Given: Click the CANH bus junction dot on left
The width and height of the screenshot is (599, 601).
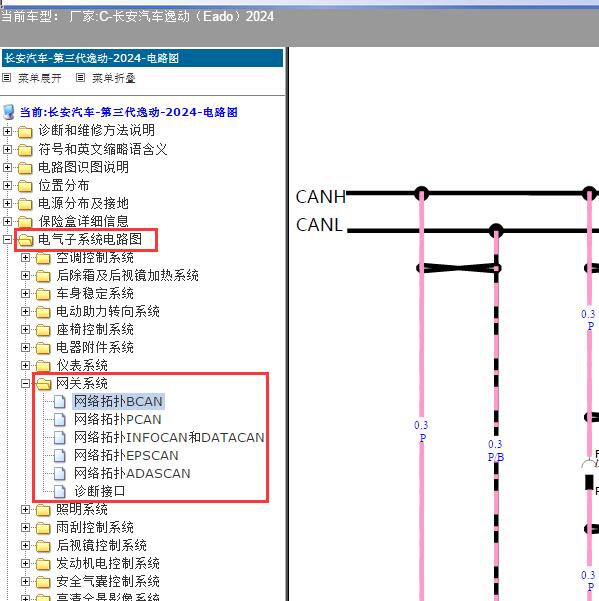Looking at the screenshot, I should tap(422, 193).
